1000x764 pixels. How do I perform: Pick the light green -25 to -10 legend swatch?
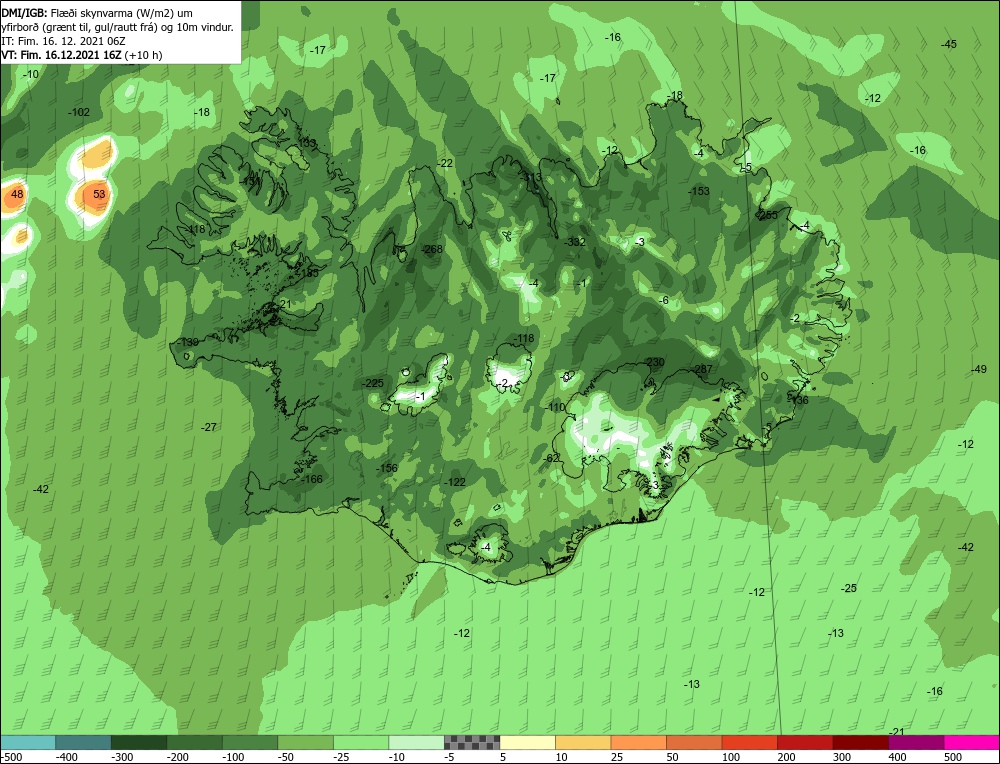361,742
